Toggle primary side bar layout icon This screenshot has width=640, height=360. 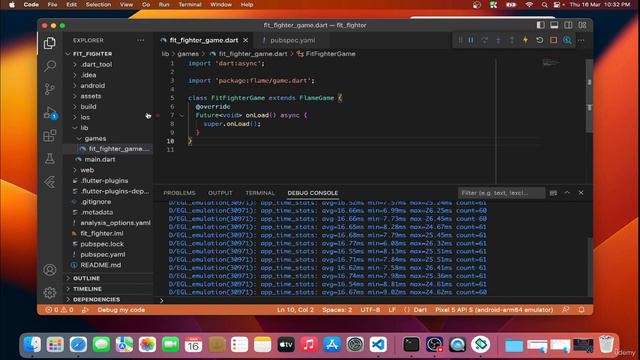(540, 25)
